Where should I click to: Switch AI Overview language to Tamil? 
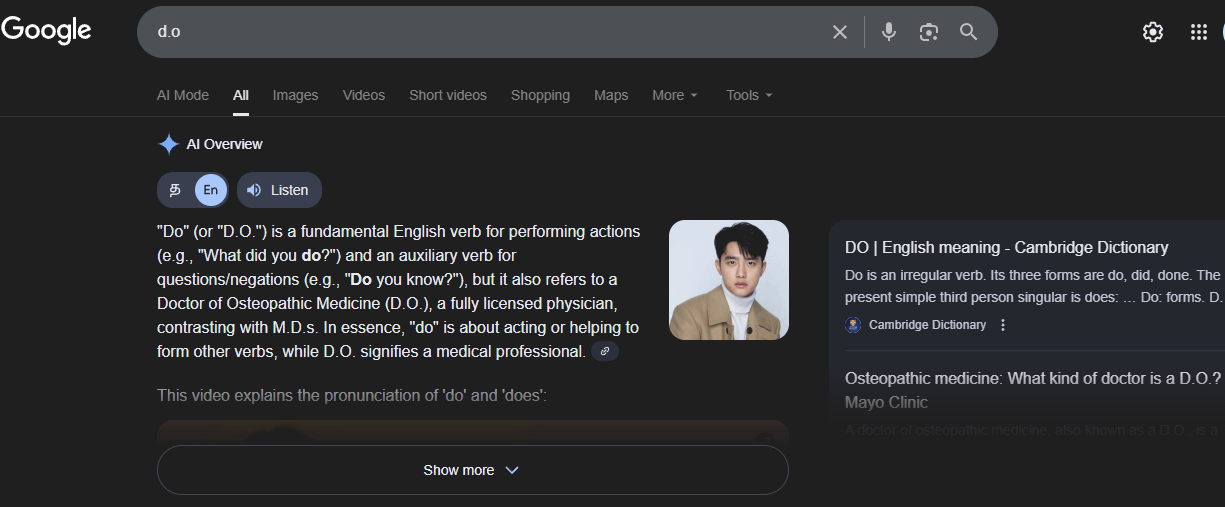coord(175,190)
